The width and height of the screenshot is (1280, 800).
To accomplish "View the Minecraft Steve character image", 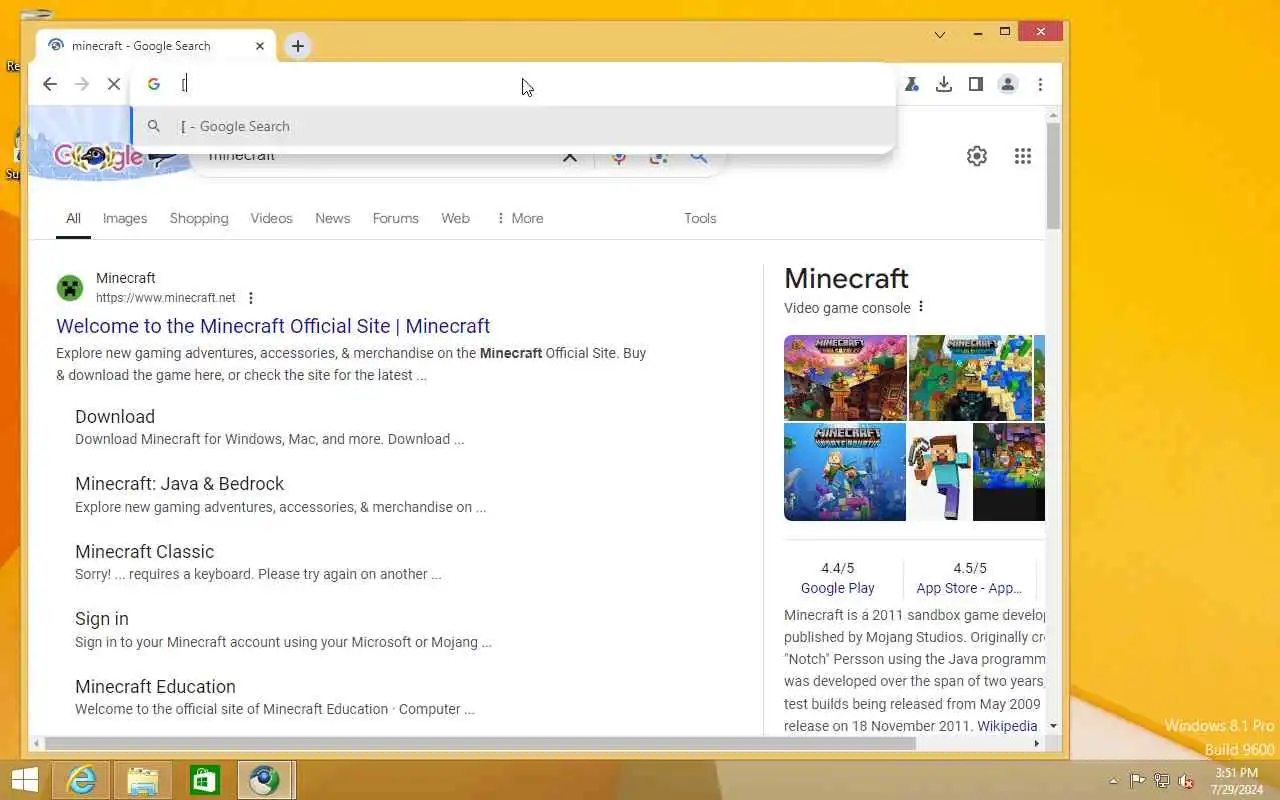I will (x=940, y=472).
